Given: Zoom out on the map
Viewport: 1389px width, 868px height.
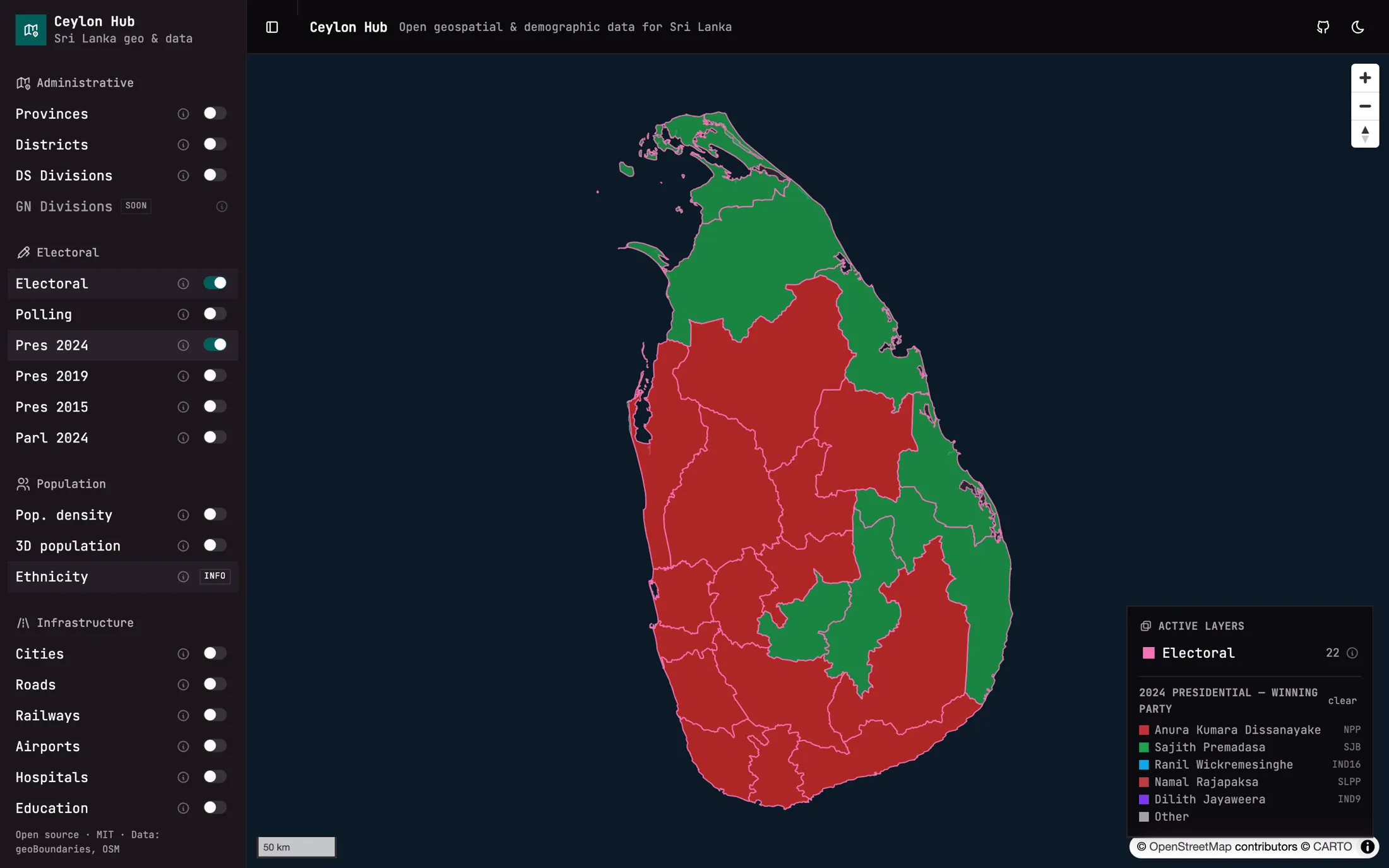Looking at the screenshot, I should [x=1365, y=106].
